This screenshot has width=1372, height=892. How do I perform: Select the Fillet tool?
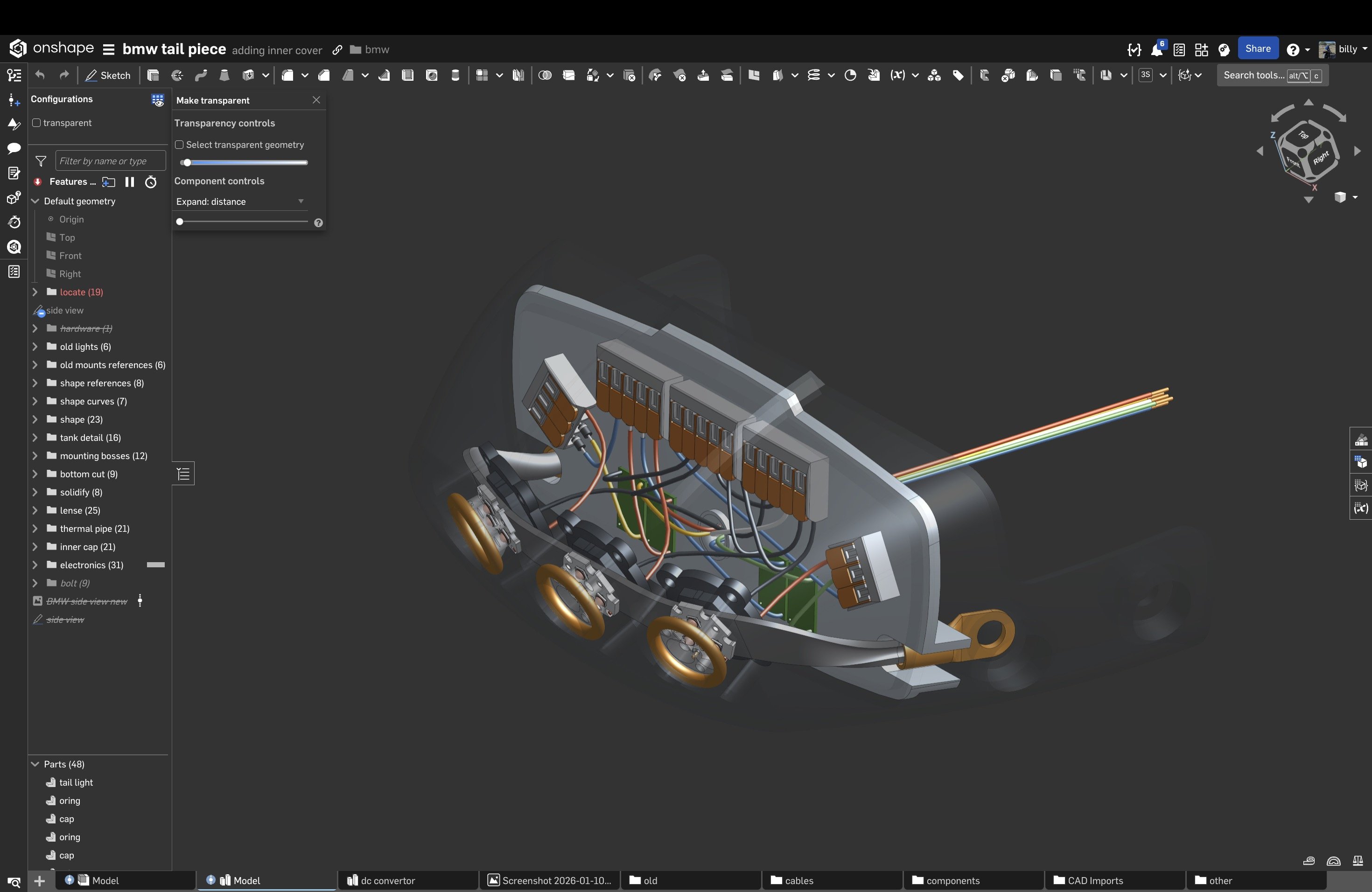click(287, 76)
